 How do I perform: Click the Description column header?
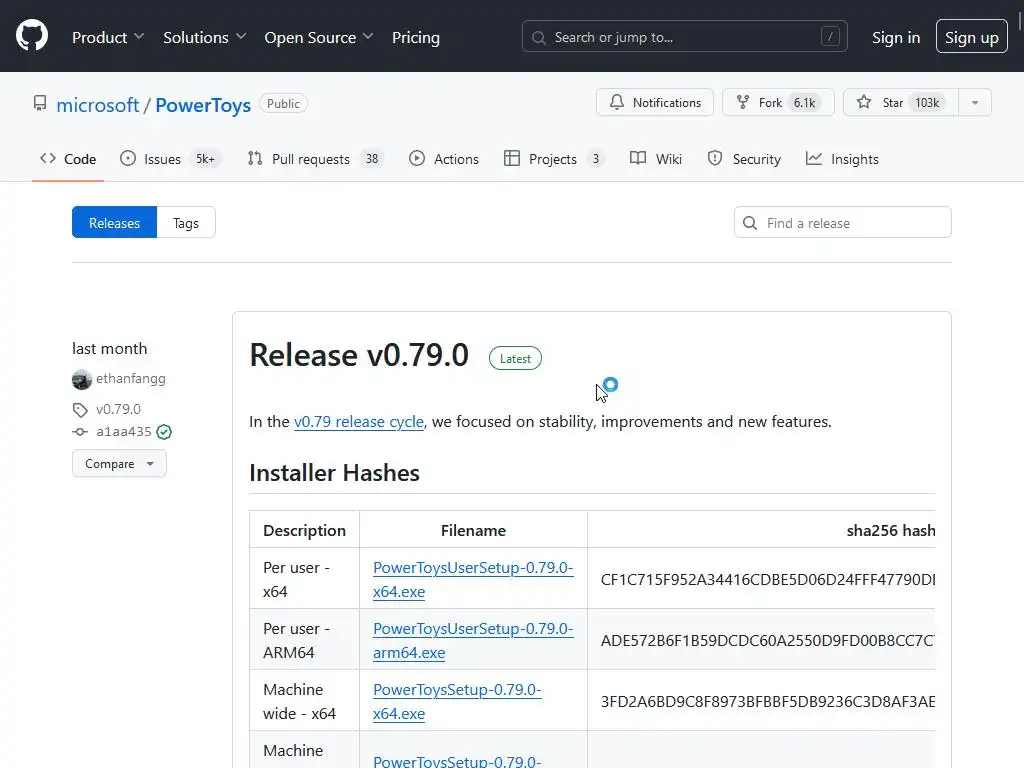pyautogui.click(x=304, y=530)
